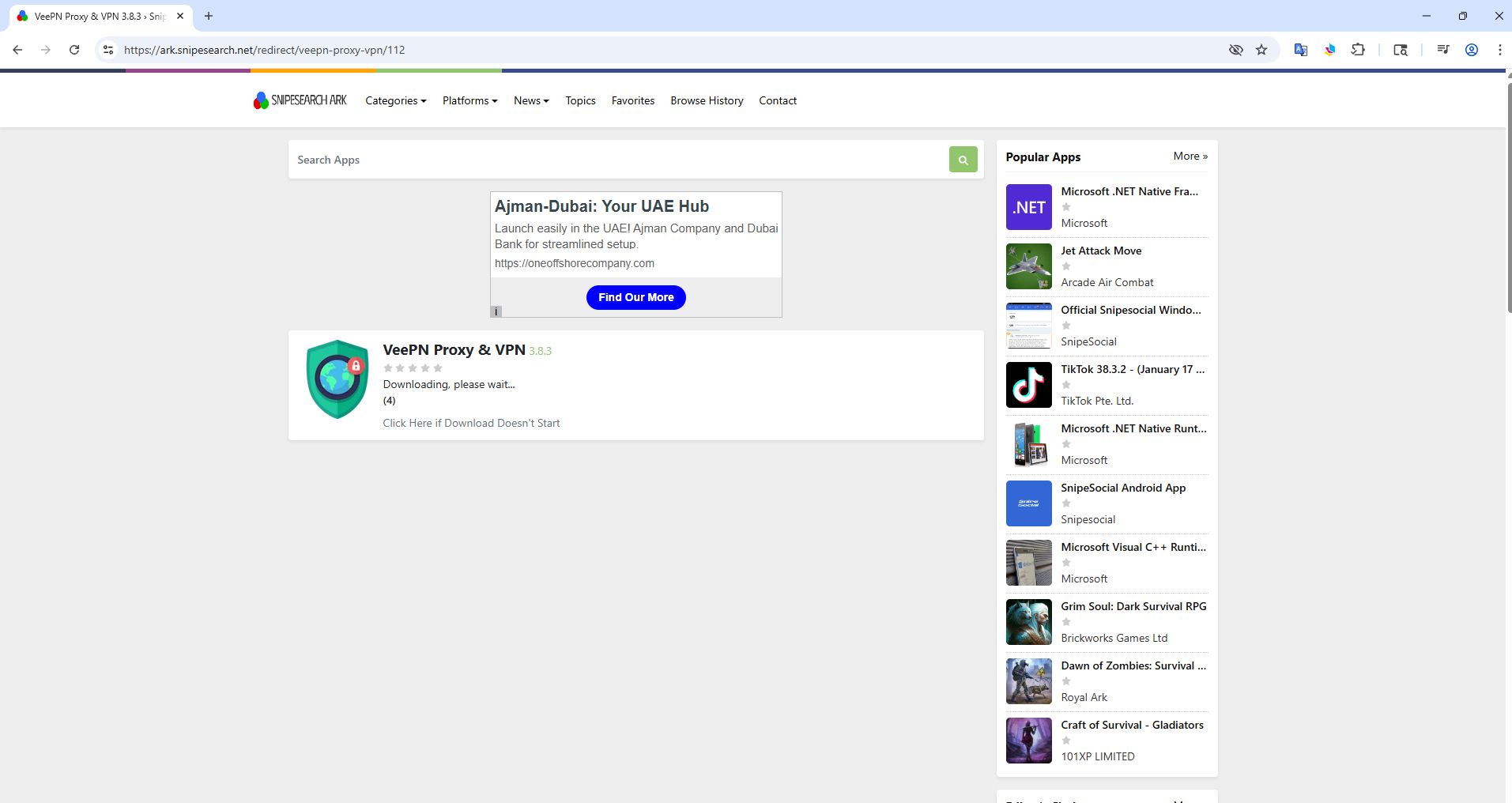Click the Brickworks Games Ltd developer name
1512x803 pixels.
(x=1114, y=638)
